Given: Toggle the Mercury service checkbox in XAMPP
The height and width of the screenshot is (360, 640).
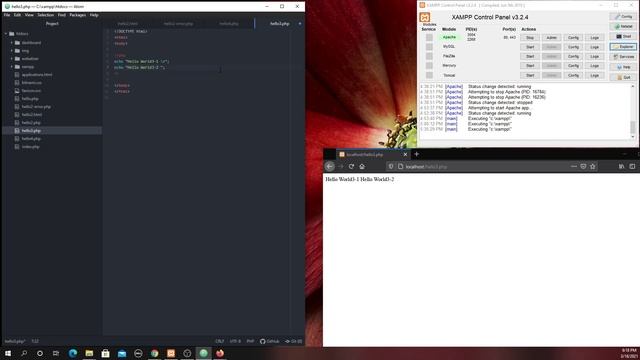Looking at the screenshot, I should (x=429, y=66).
